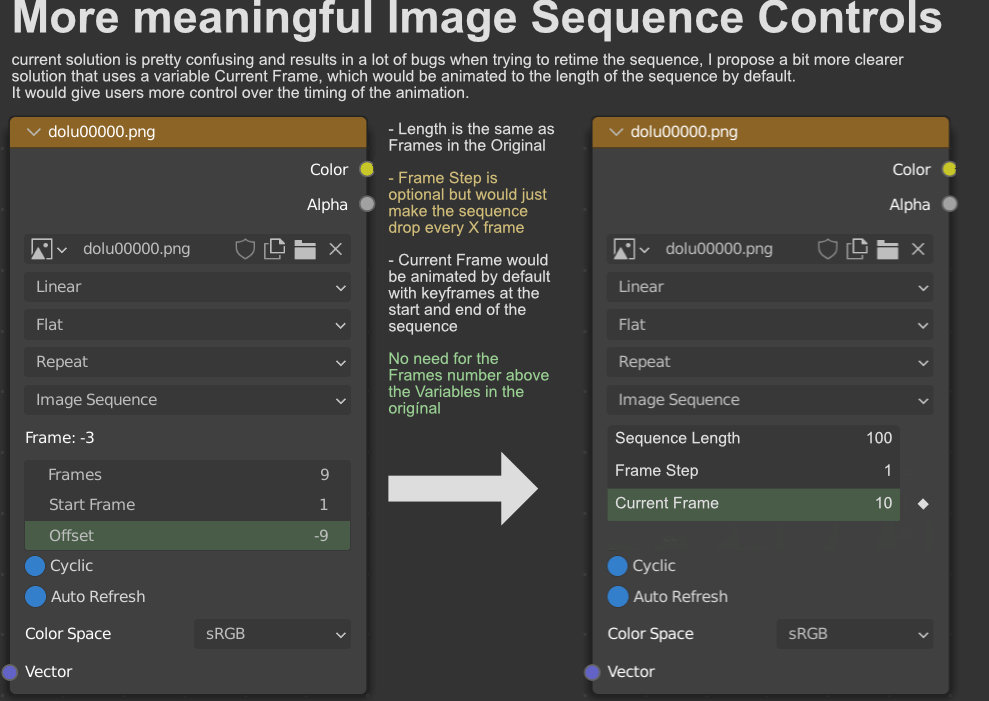Screen dimensions: 989x701
Task: Collapse the right dolu00000.png node header
Action: [x=616, y=132]
